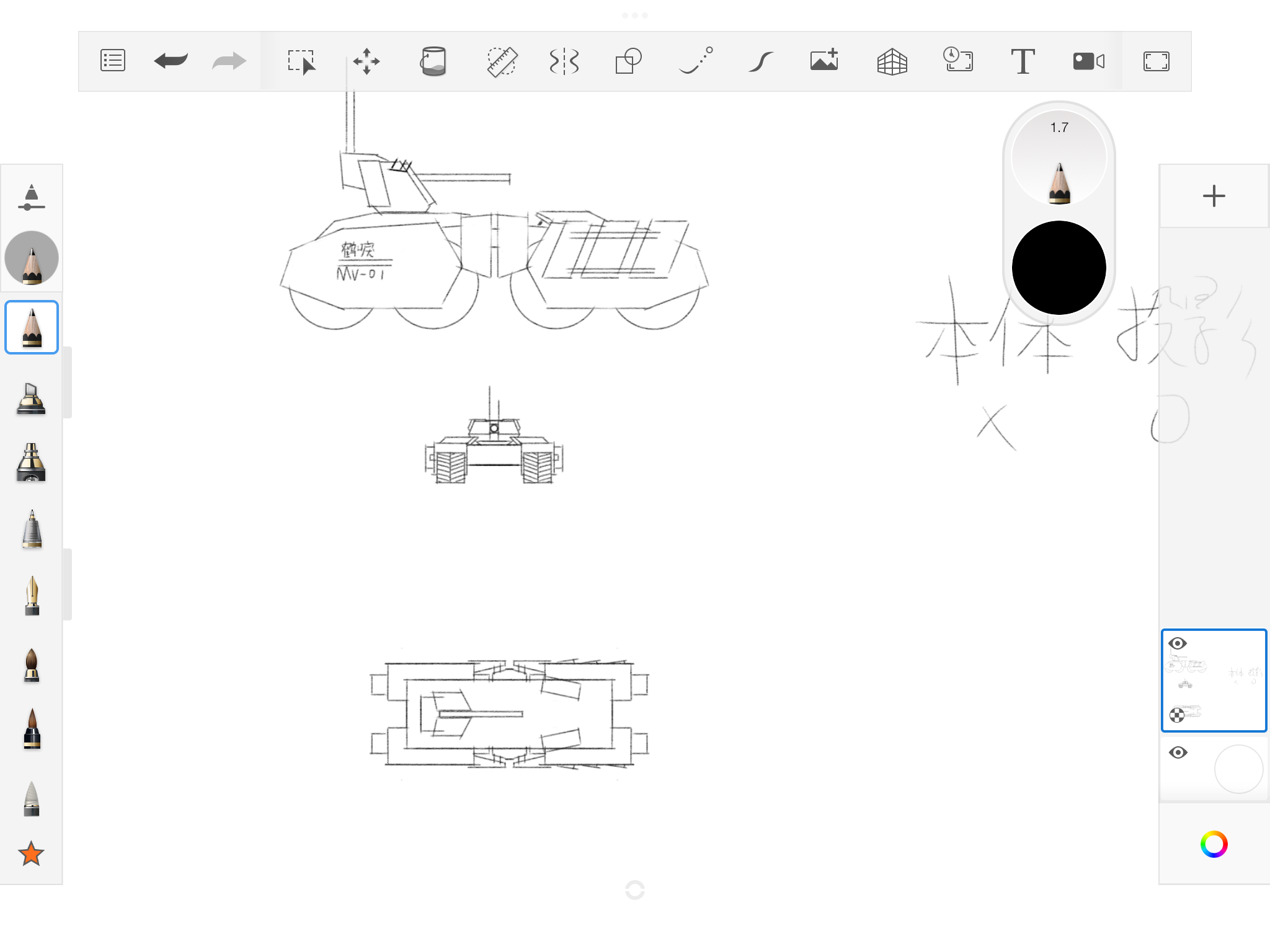Image resolution: width=1270 pixels, height=952 pixels.
Task: Open the shapes draw-style tool
Action: tap(628, 61)
